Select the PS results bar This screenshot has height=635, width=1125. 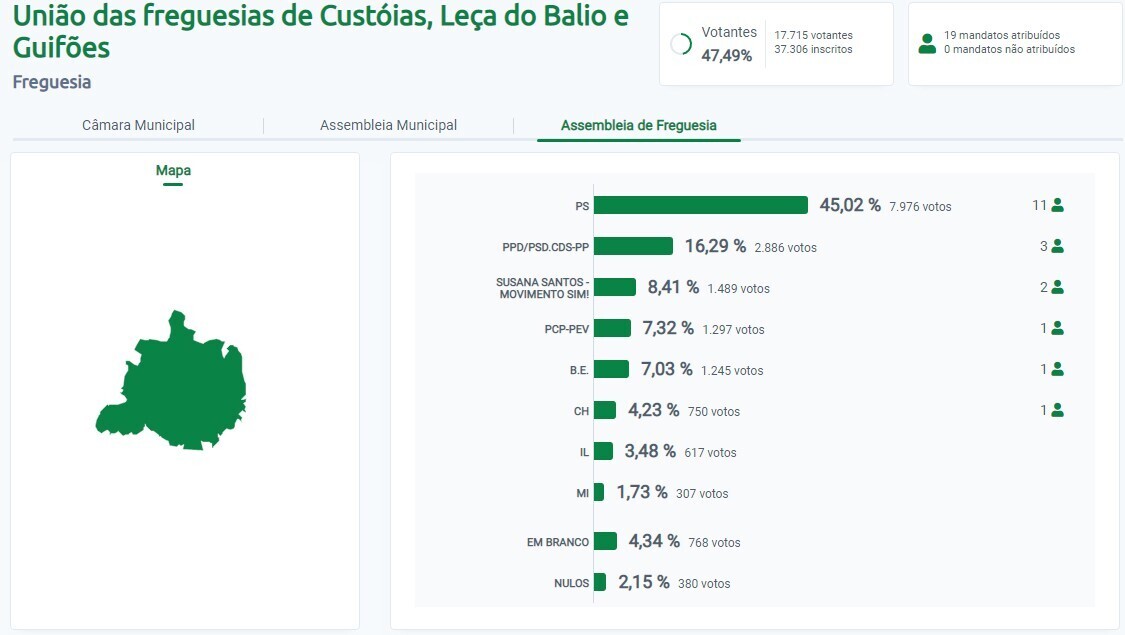(700, 205)
